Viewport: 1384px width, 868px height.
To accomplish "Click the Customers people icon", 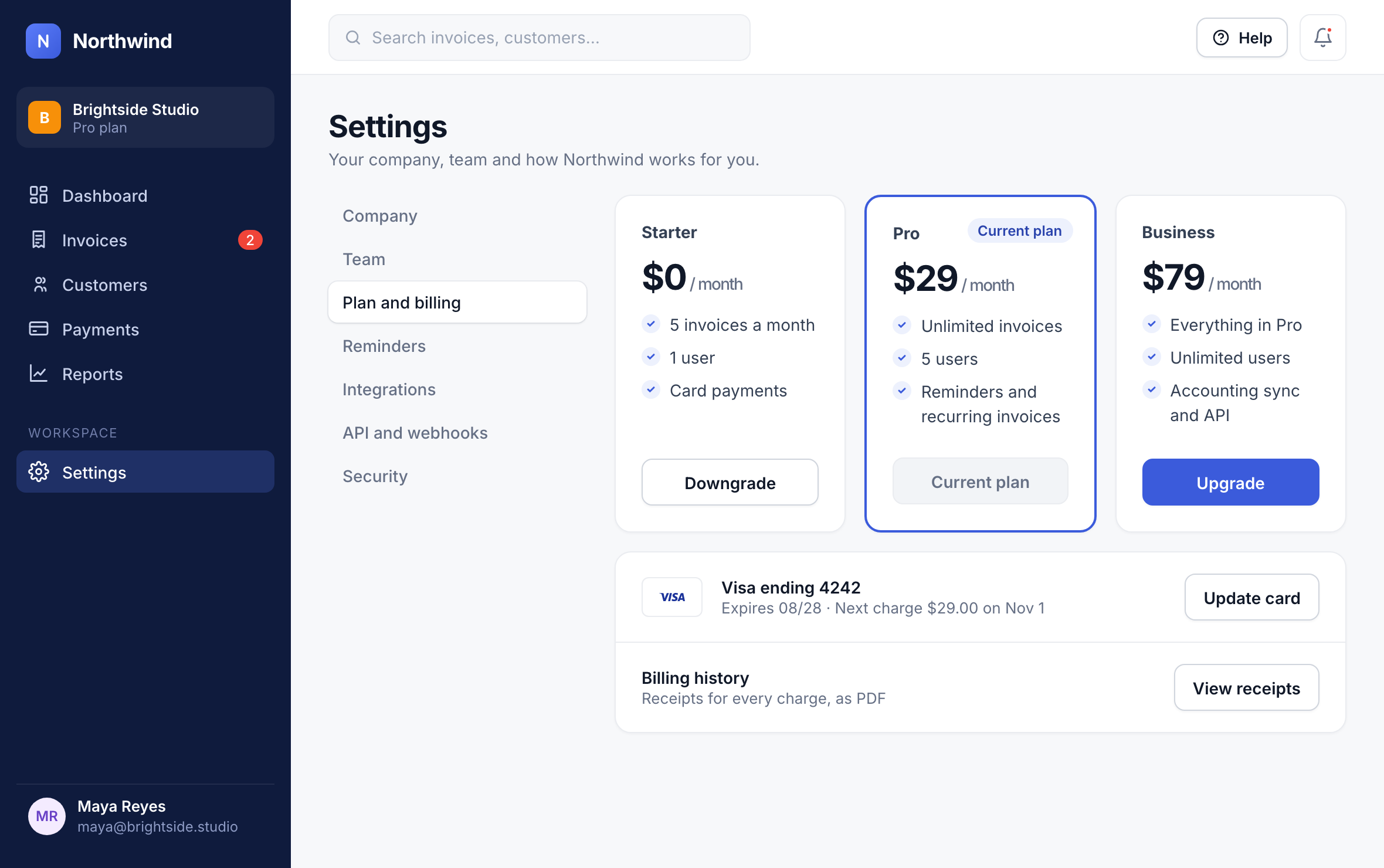I will (x=40, y=284).
